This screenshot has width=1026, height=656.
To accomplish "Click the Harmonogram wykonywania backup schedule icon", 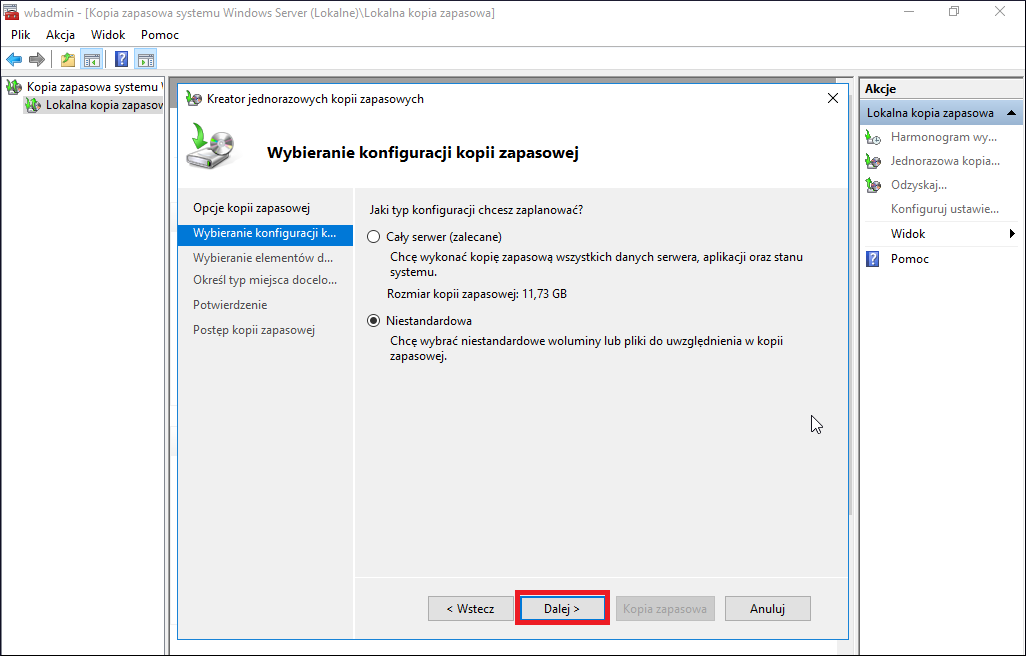I will coord(873,137).
